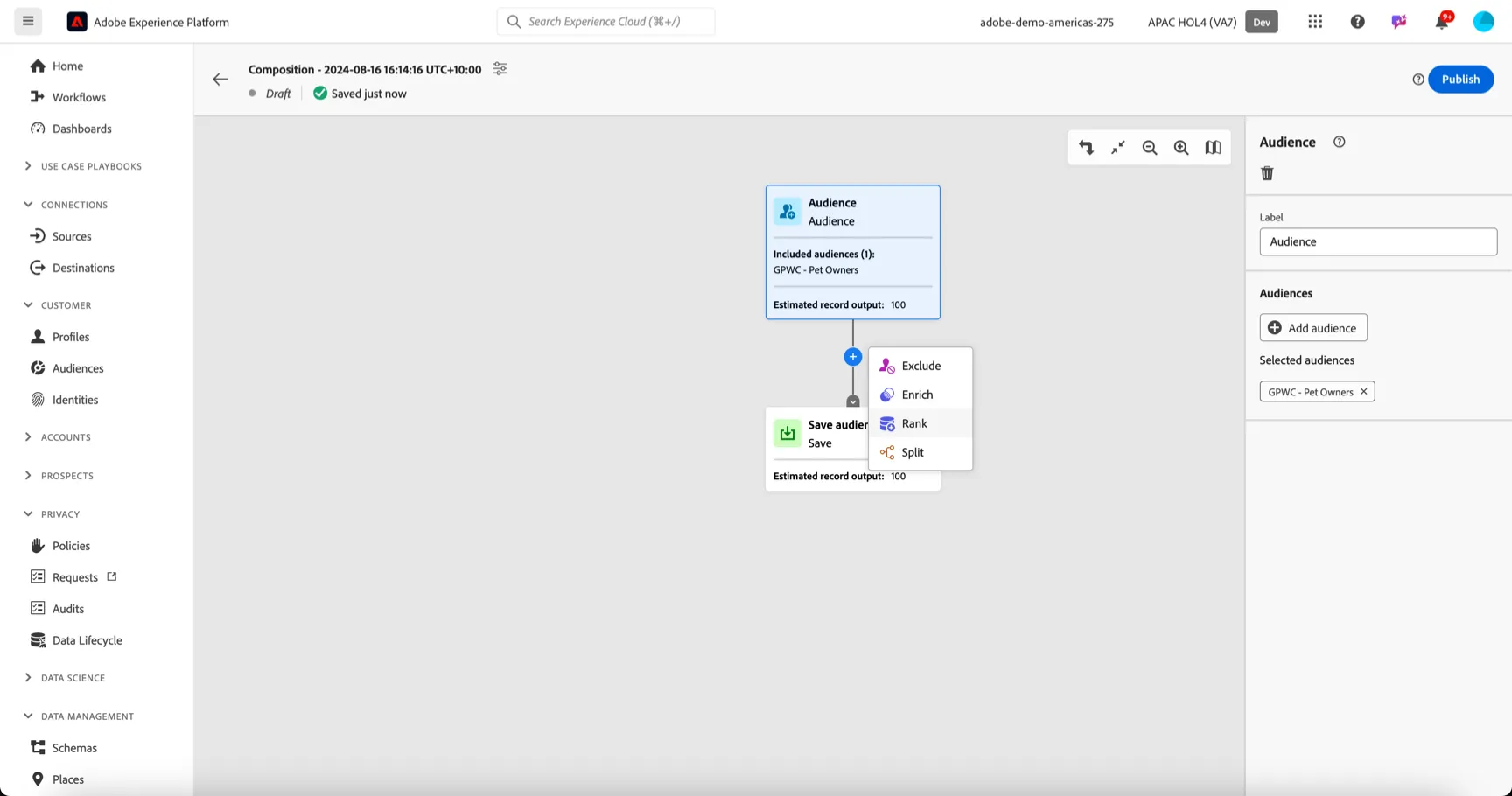Click the Search Experience Cloud field
The height and width of the screenshot is (796, 1512).
click(605, 22)
